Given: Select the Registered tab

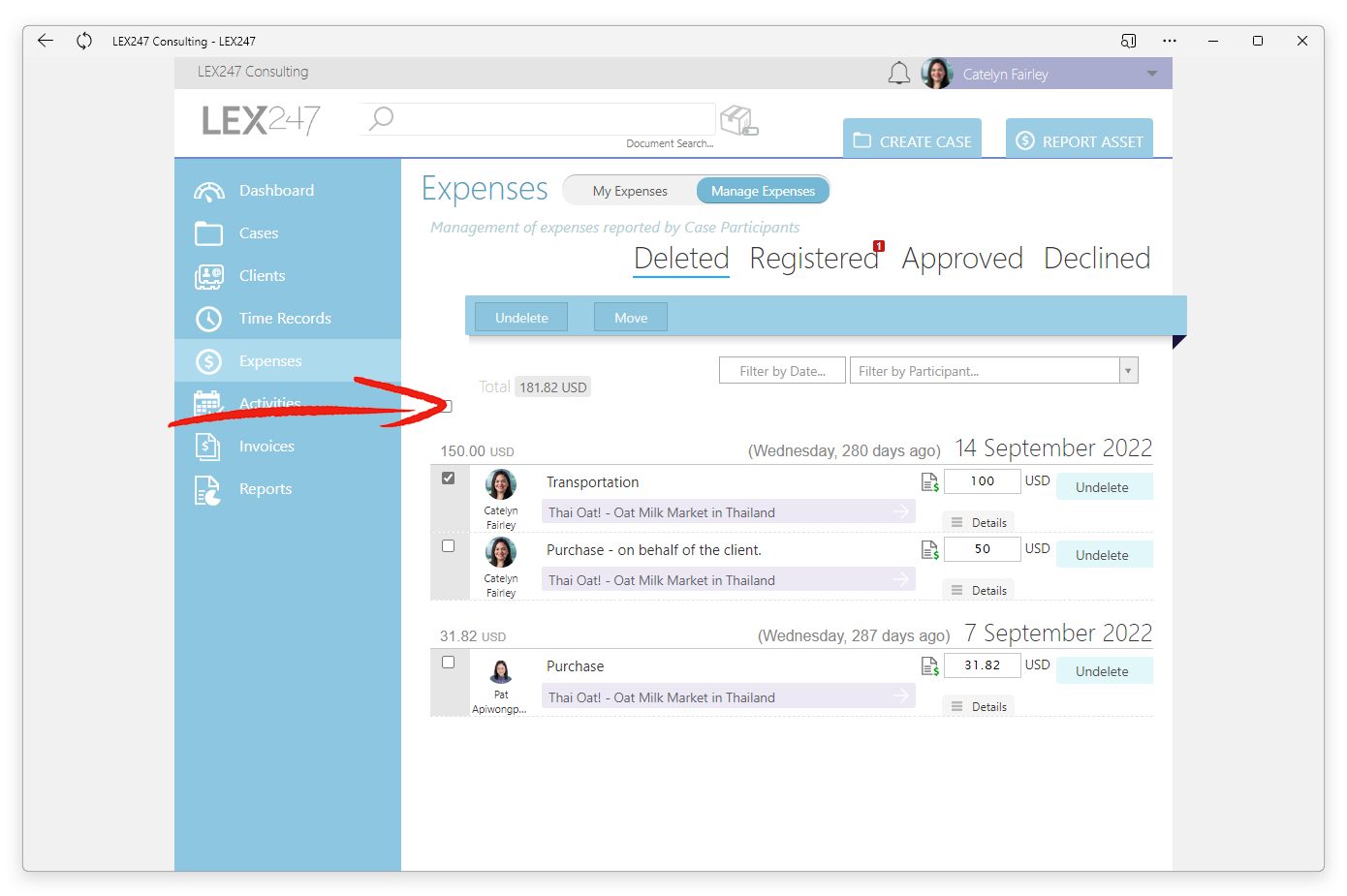Looking at the screenshot, I should tap(814, 259).
